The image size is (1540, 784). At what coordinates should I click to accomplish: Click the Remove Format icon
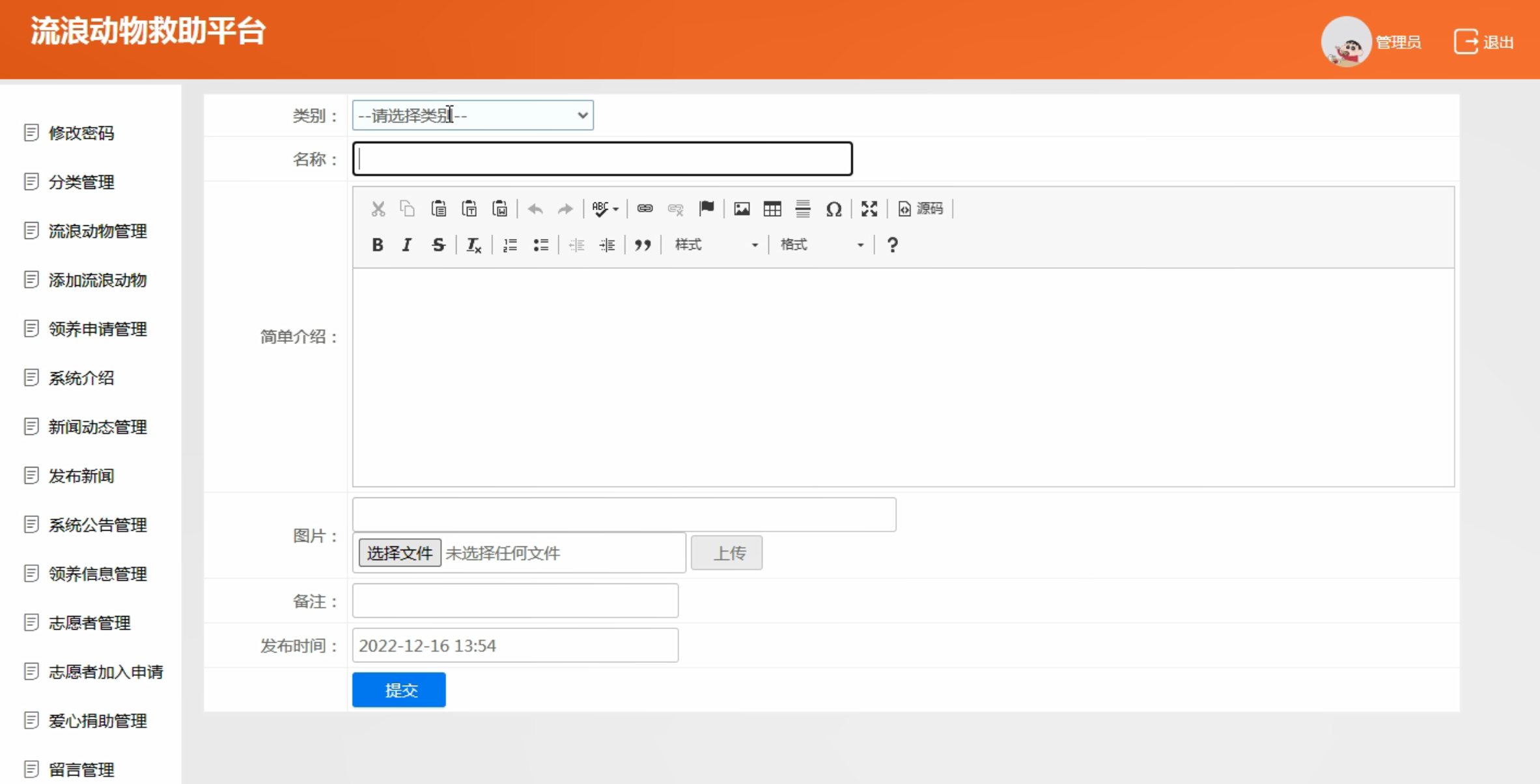tap(473, 245)
